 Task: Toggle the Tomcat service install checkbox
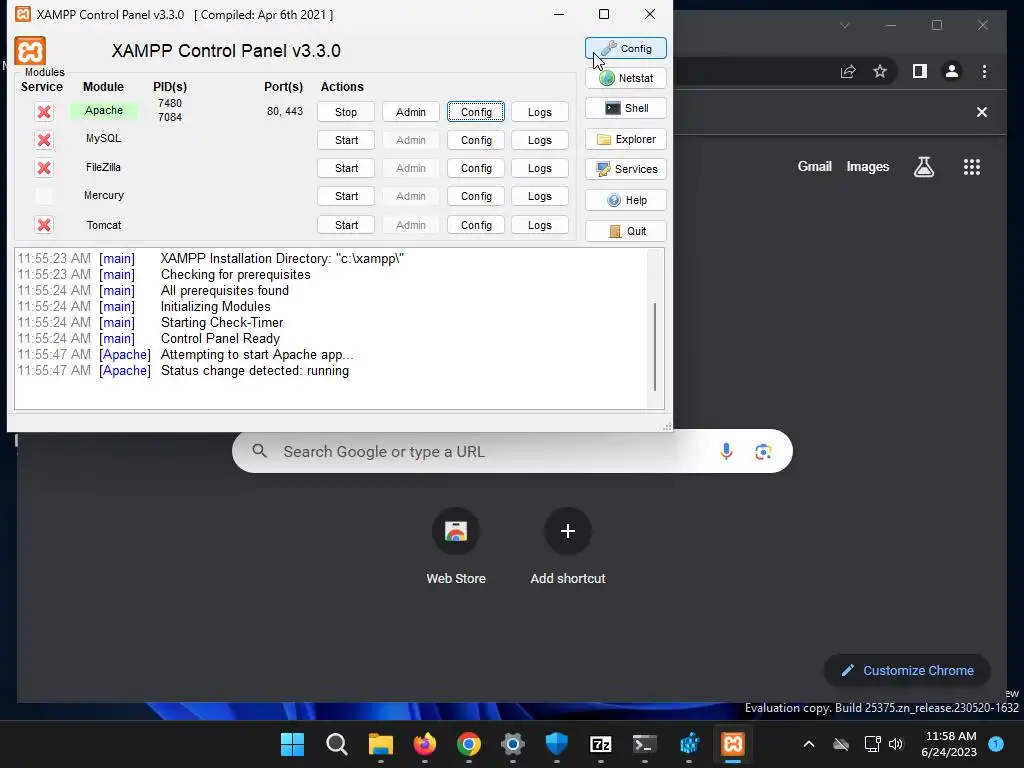[x=44, y=225]
